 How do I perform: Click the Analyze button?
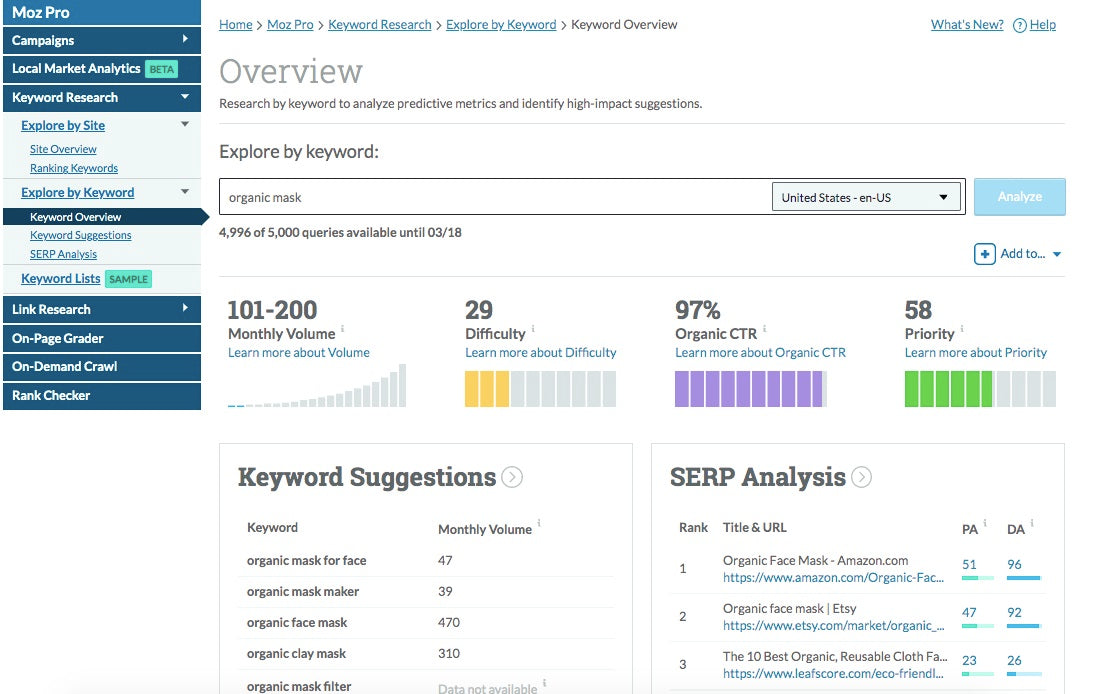(x=1019, y=197)
